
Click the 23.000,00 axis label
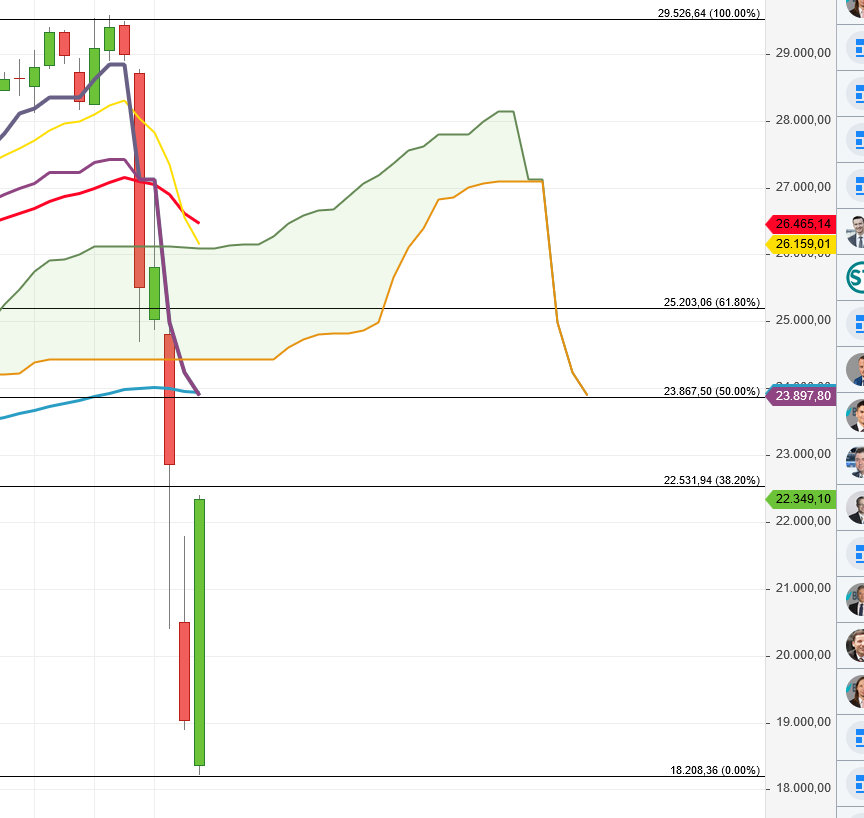pos(803,454)
